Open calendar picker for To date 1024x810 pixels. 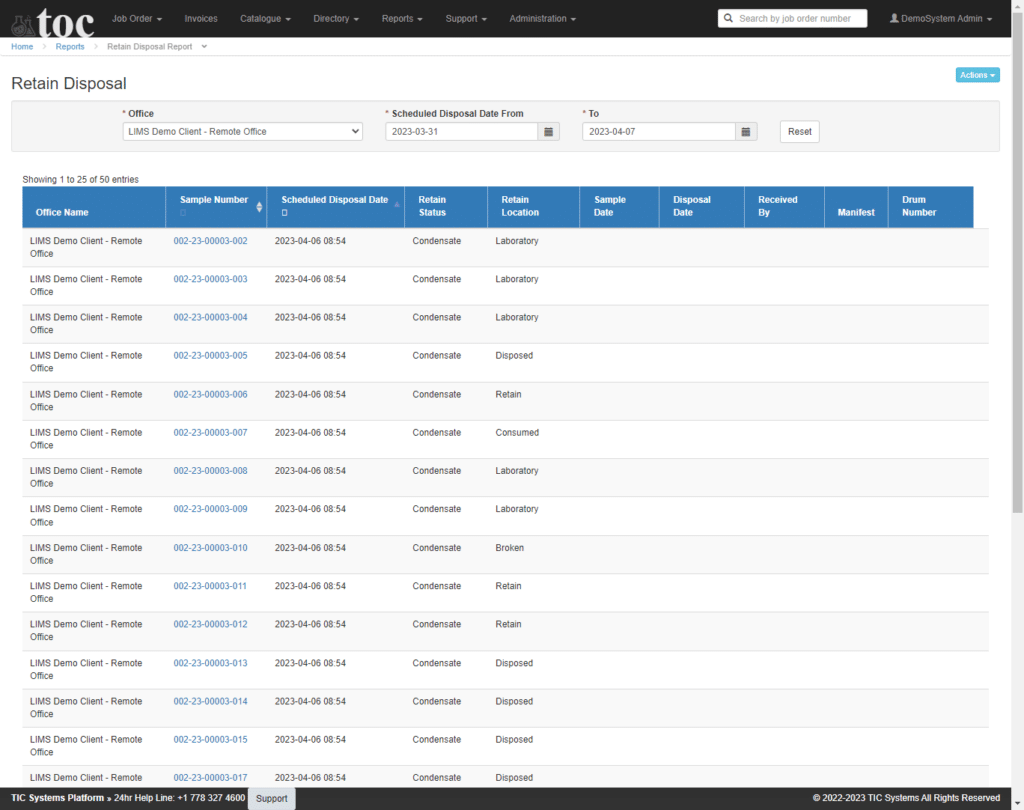point(746,132)
